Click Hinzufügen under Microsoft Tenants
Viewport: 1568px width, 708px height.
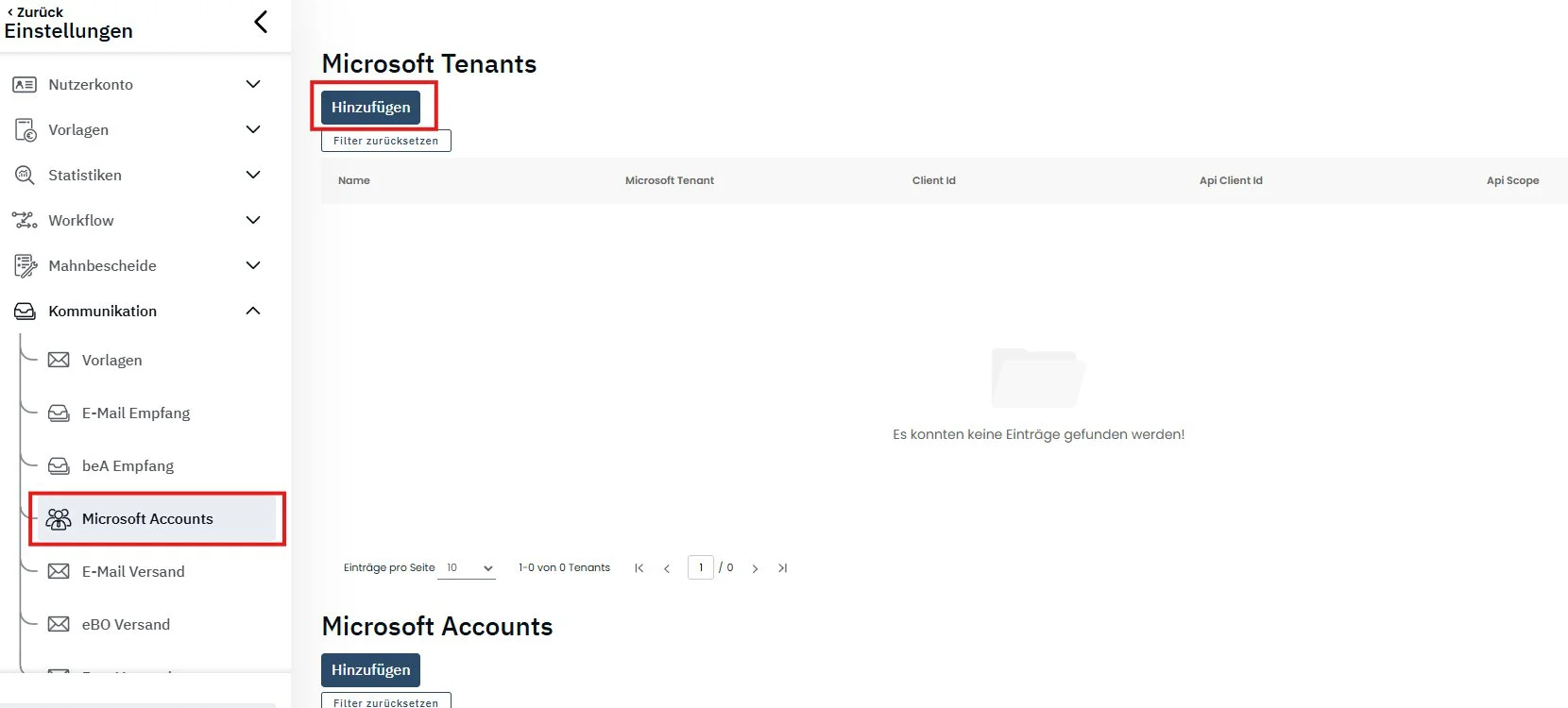[370, 107]
